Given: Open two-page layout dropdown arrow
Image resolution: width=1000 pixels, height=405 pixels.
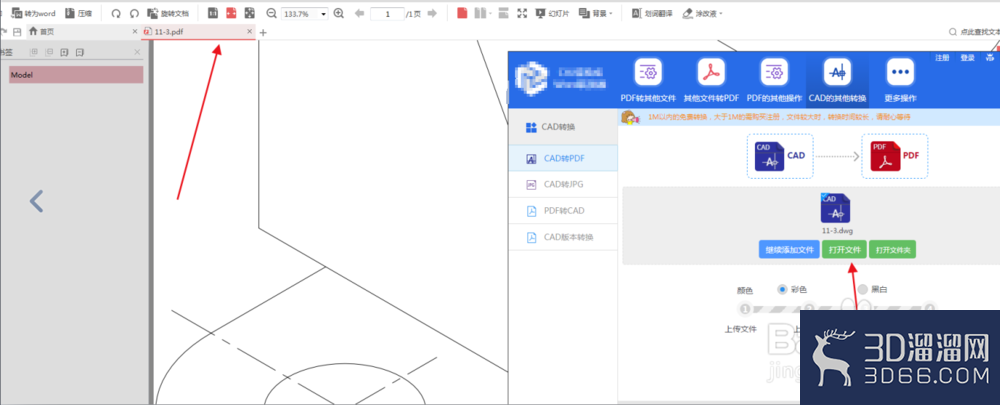Looking at the screenshot, I should (x=490, y=13).
